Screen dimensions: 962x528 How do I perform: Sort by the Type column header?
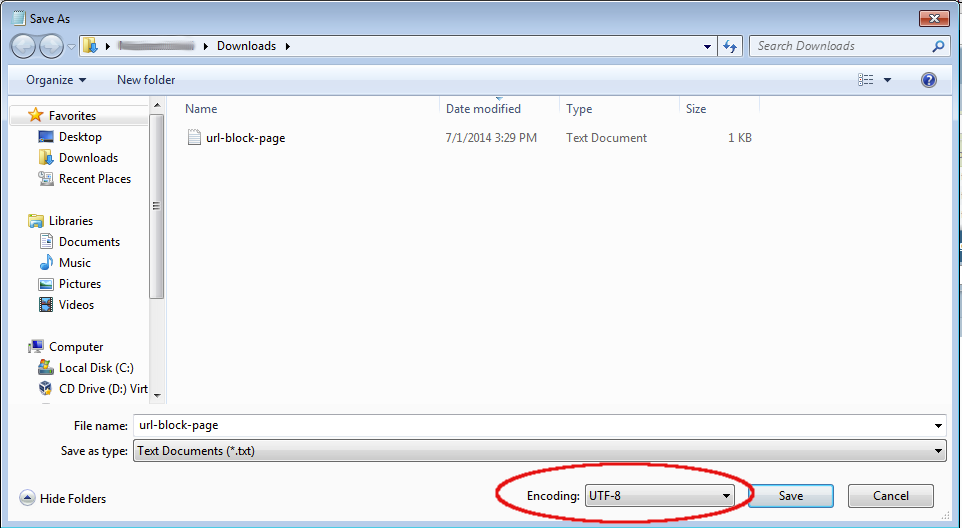pos(579,109)
